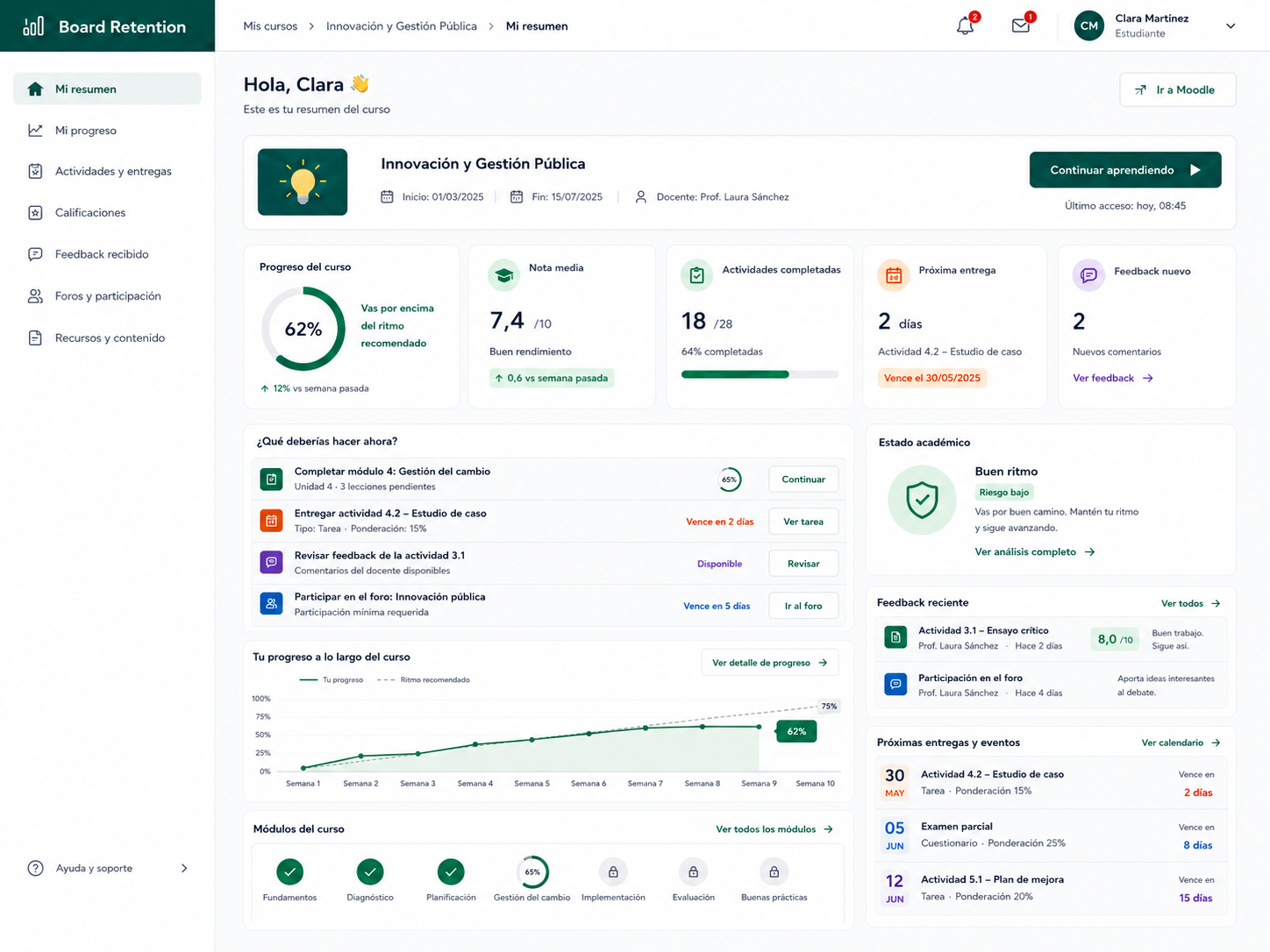Click the 64% completadas progress bar
This screenshot has width=1270, height=952.
[760, 374]
